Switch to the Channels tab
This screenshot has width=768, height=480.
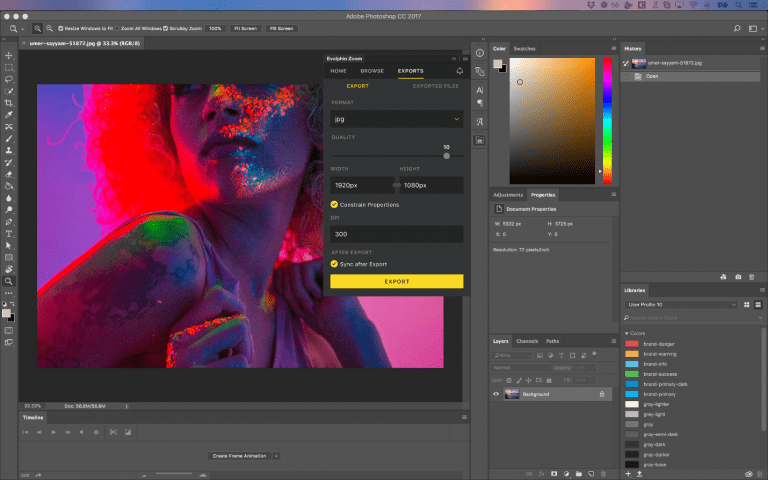(x=527, y=341)
